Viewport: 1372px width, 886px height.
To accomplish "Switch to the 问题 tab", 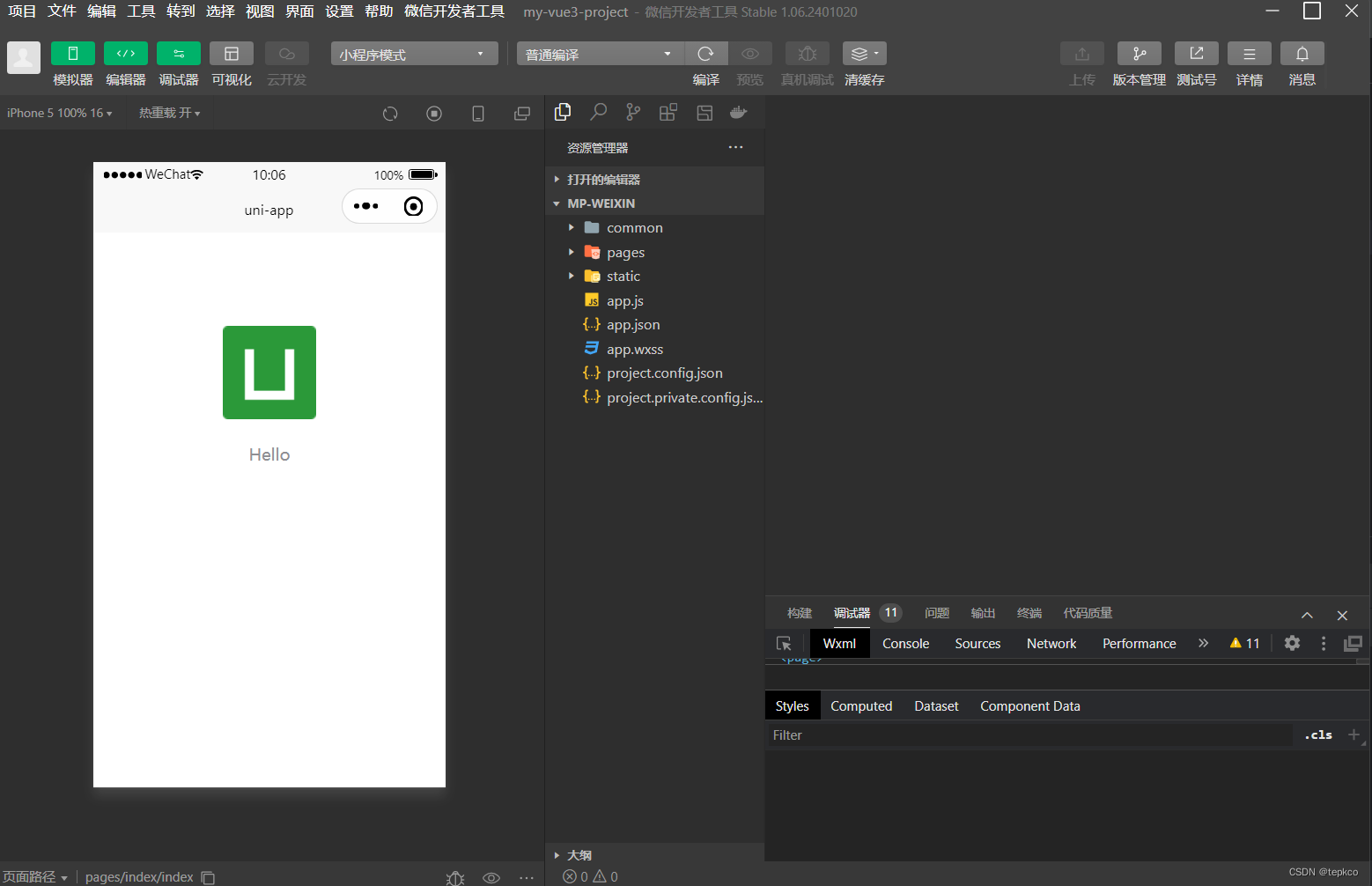I will [937, 613].
